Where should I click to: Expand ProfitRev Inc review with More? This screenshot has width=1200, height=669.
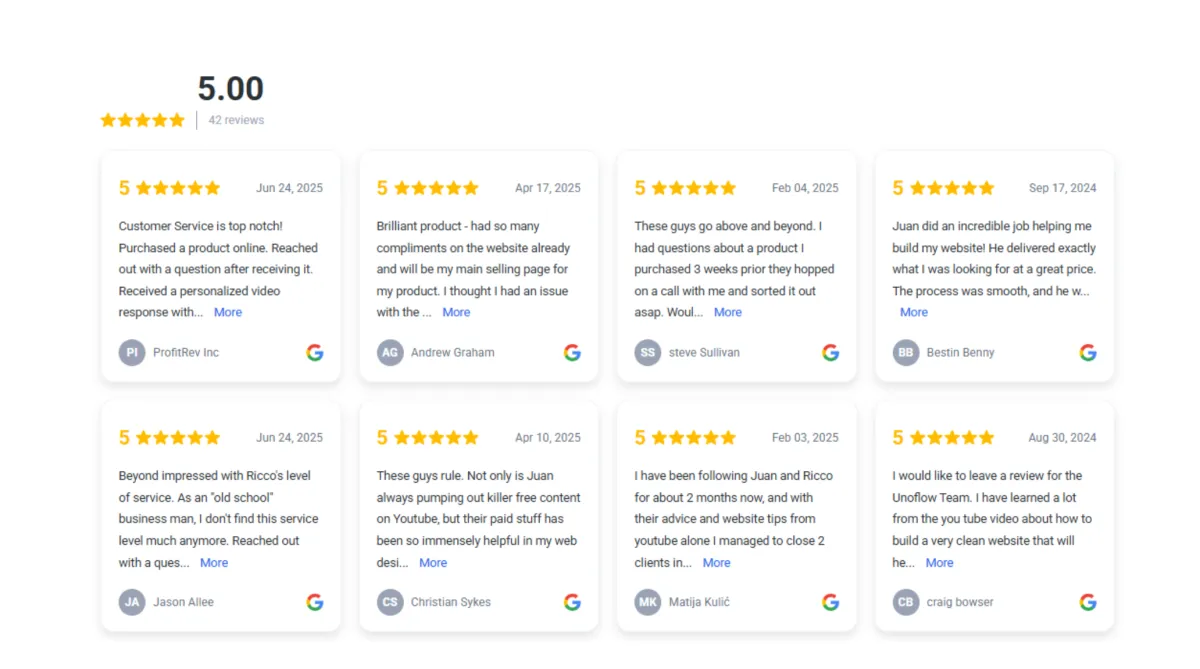[228, 312]
